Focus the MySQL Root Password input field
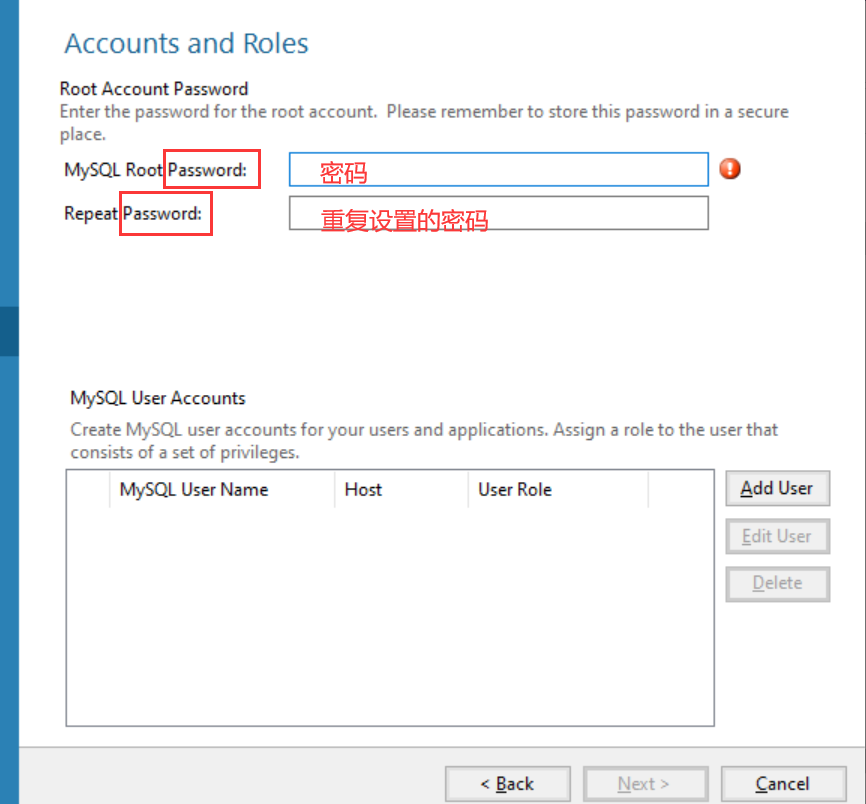The image size is (866, 804). (x=499, y=170)
